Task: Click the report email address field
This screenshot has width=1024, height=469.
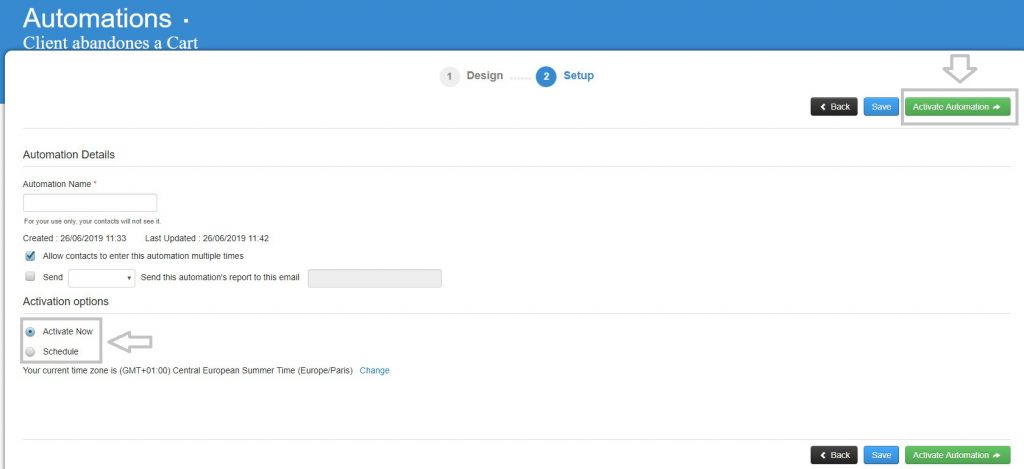Action: (375, 278)
